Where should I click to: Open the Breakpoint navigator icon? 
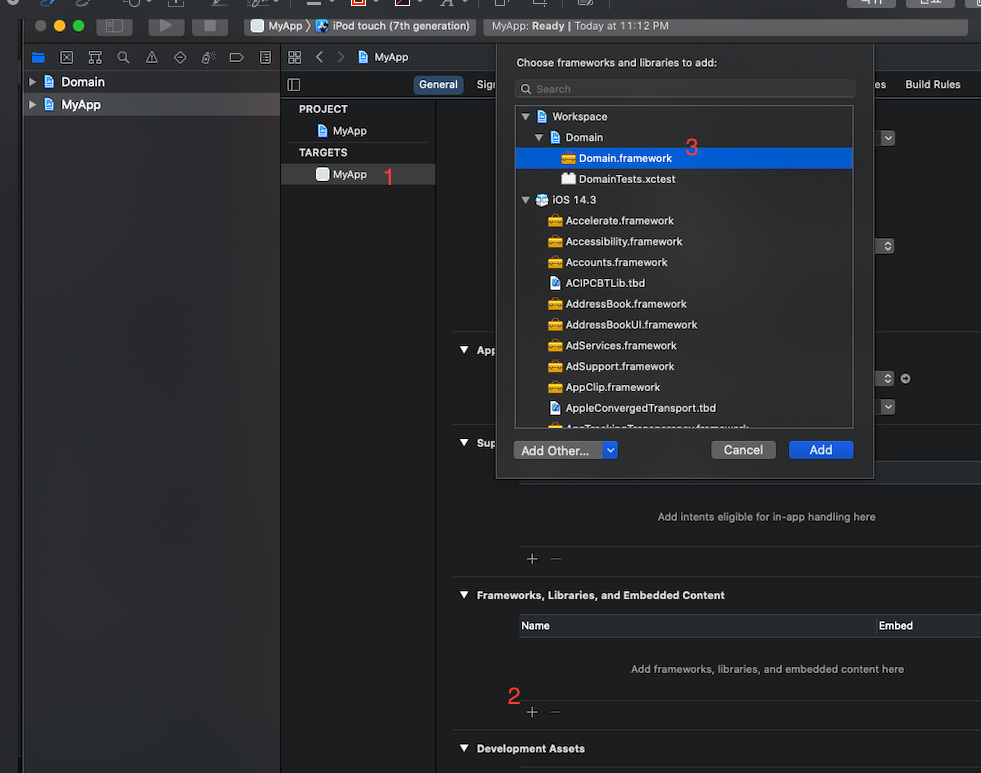pos(236,58)
